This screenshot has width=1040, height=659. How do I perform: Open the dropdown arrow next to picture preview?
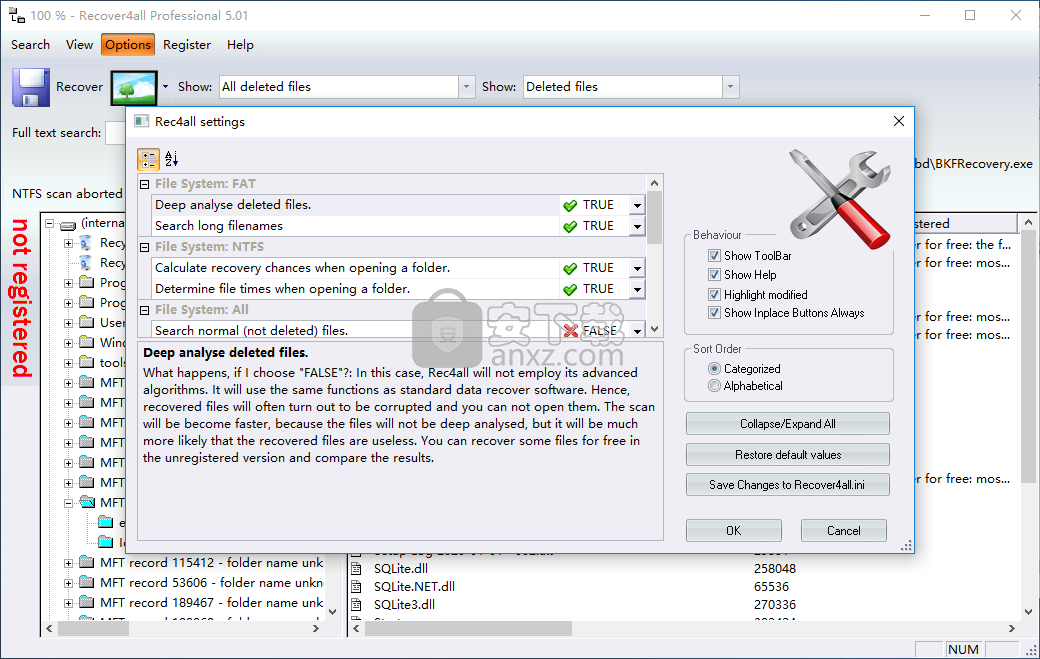point(165,87)
